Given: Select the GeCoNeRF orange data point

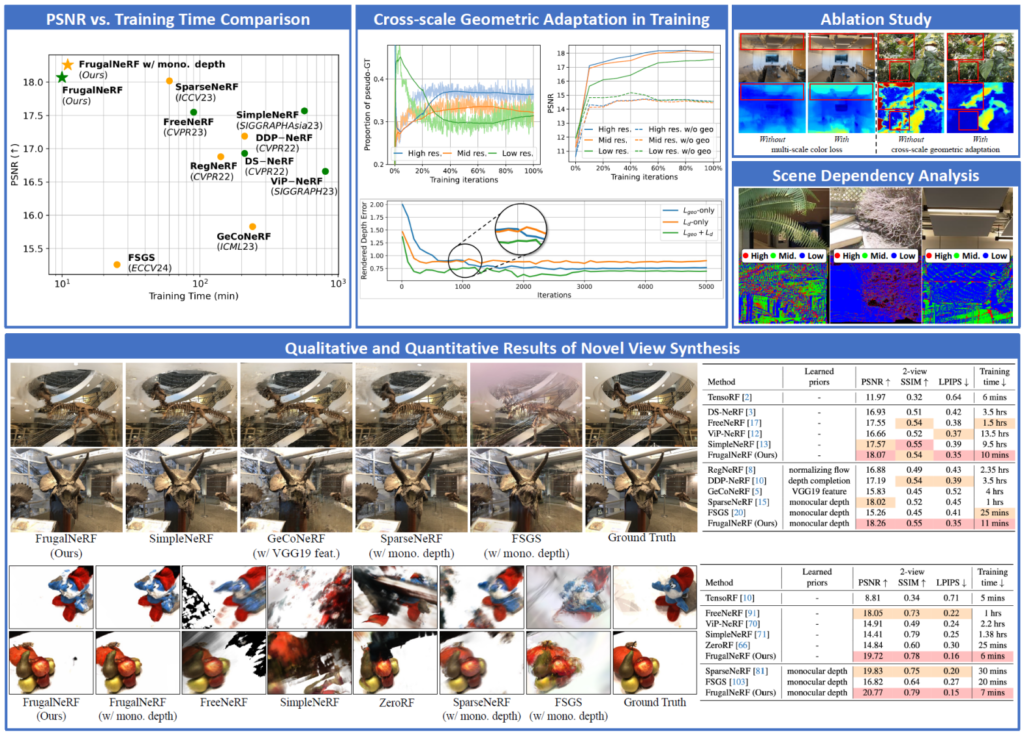Looking at the screenshot, I should point(252,227).
